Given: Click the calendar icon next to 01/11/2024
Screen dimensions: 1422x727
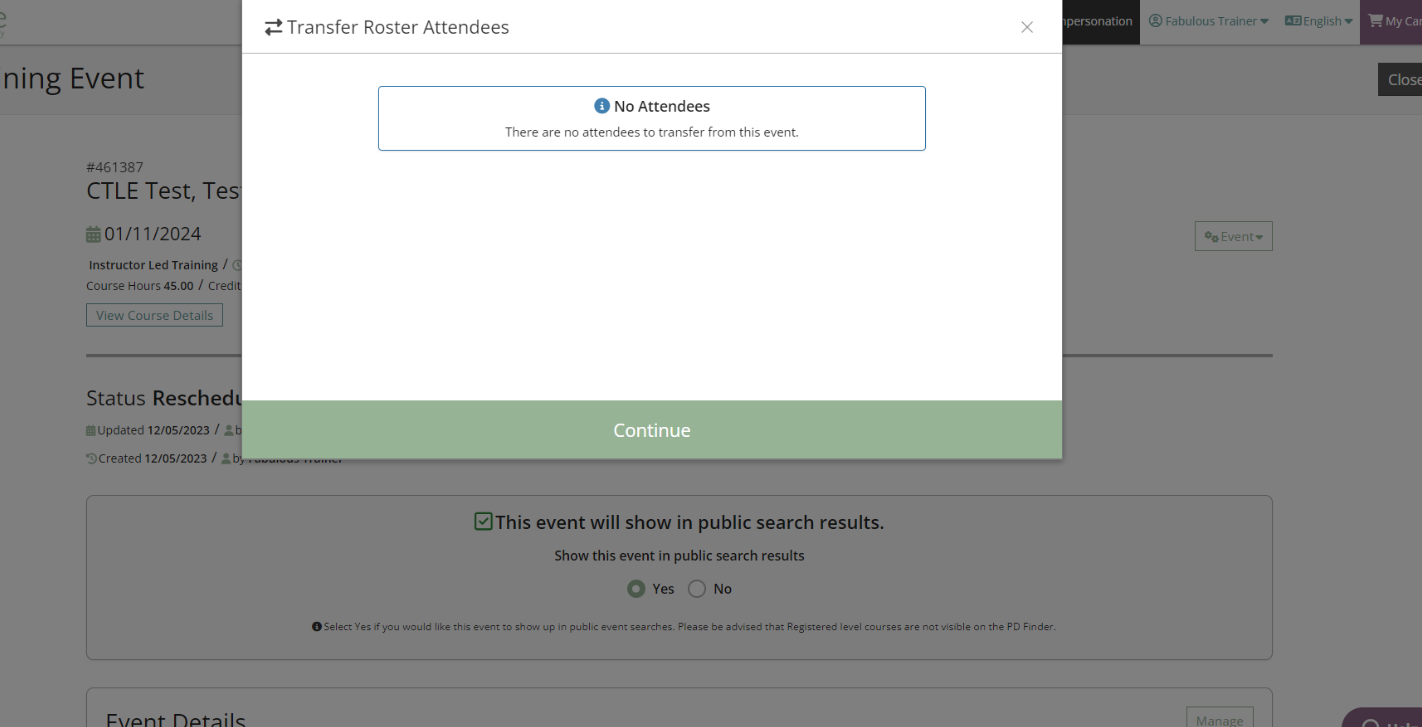Looking at the screenshot, I should [93, 235].
